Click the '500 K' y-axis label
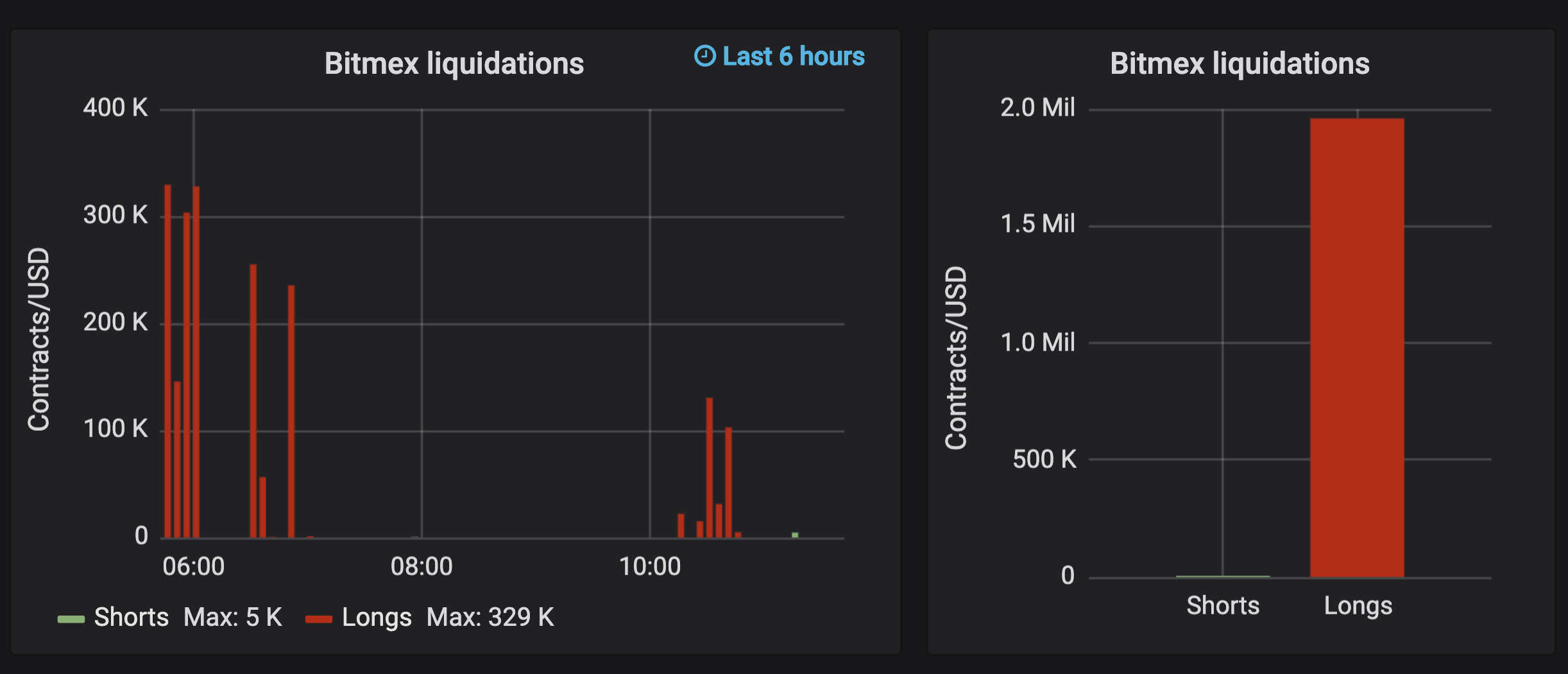Screen dimensions: 1568x674 click(1044, 459)
